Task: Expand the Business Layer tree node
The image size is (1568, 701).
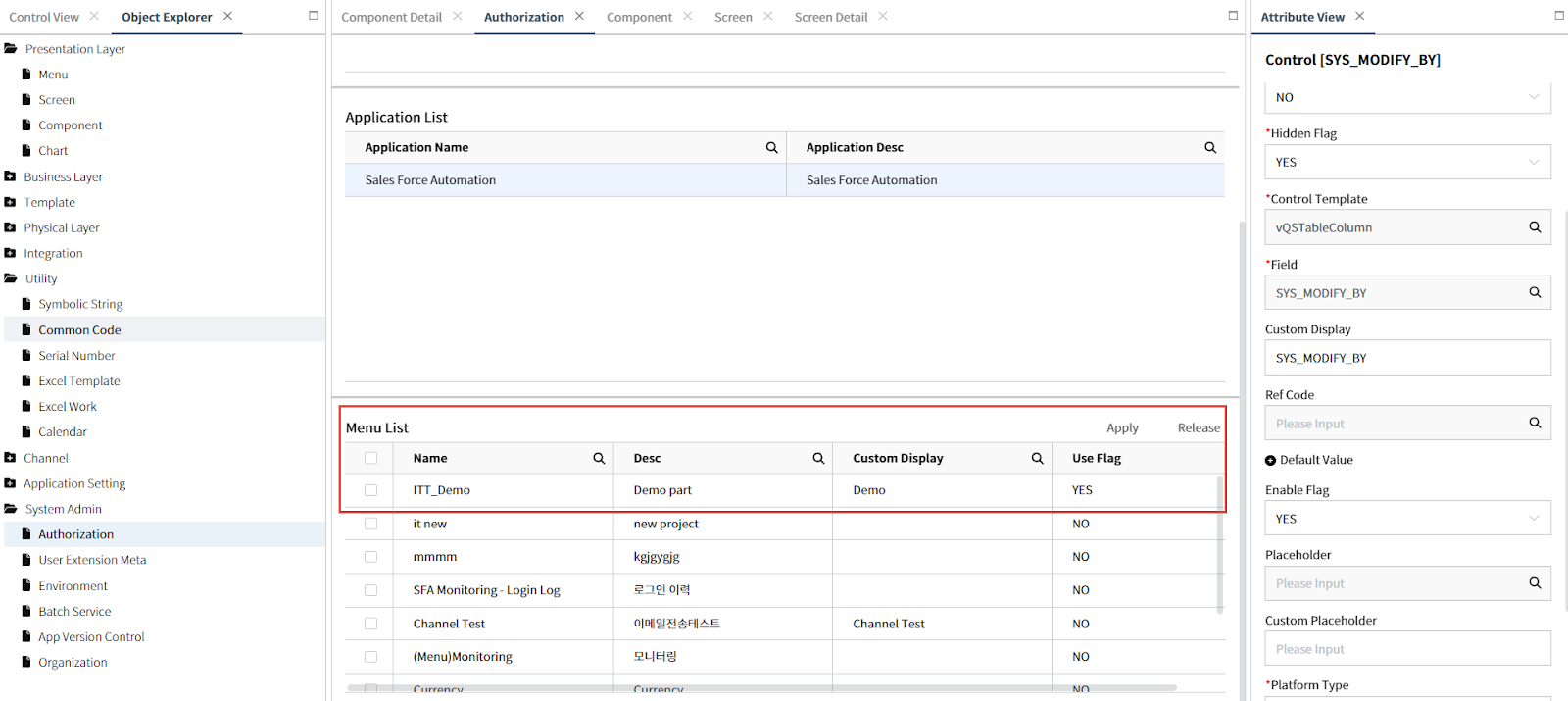Action: click(10, 176)
